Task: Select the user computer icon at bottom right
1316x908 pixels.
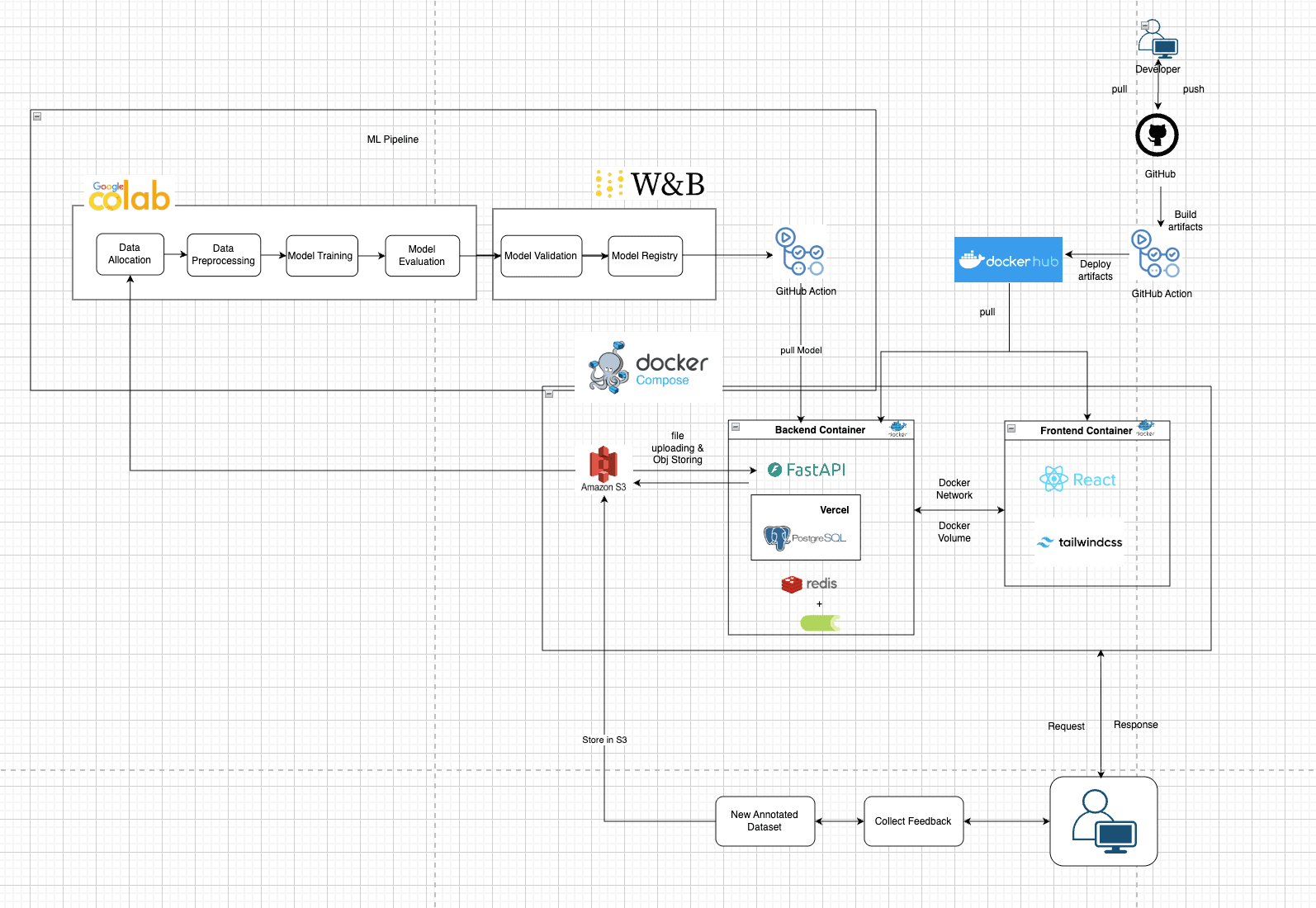Action: pos(1104,821)
